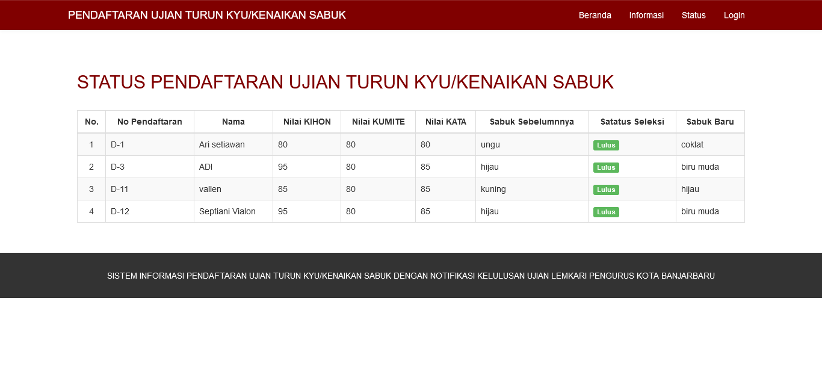Open the Informasi navigation link
The width and height of the screenshot is (822, 388).
(x=646, y=15)
